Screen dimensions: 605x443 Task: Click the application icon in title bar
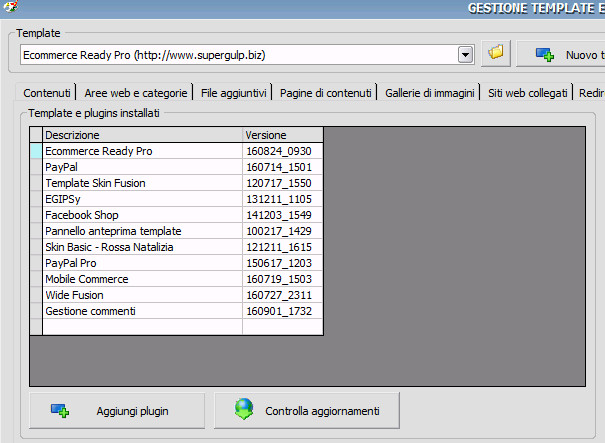(x=9, y=5)
